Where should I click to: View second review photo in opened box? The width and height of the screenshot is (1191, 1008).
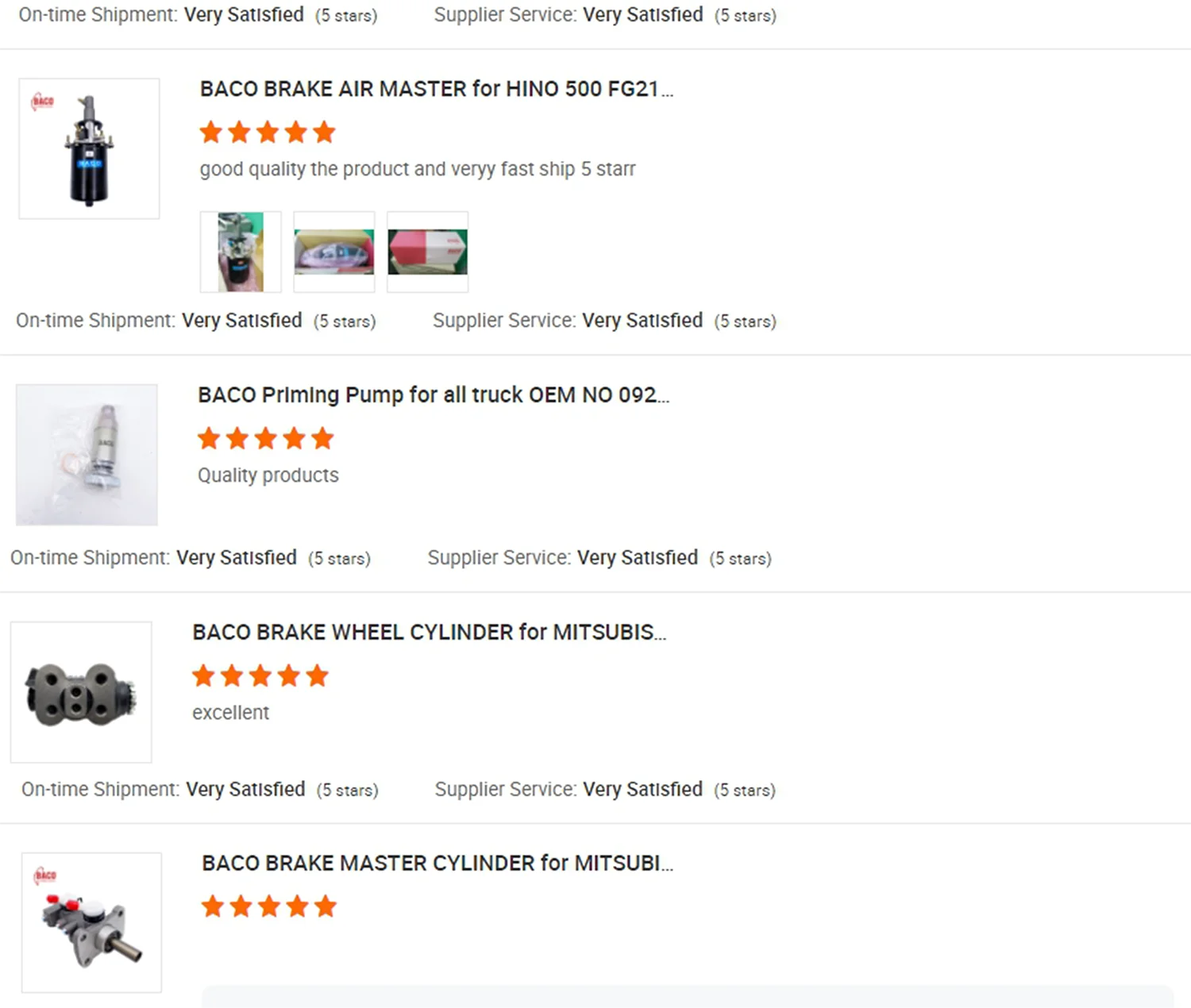[x=334, y=252]
